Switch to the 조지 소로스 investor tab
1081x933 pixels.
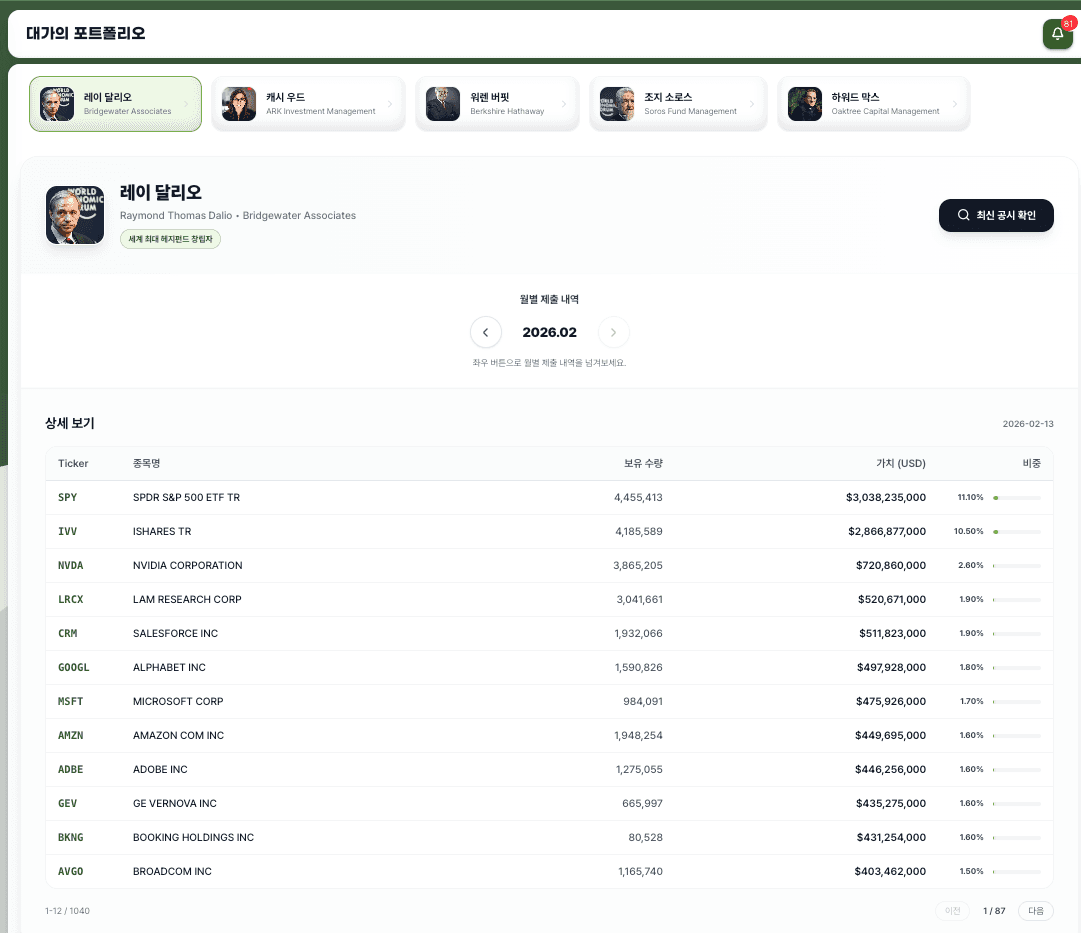[678, 103]
